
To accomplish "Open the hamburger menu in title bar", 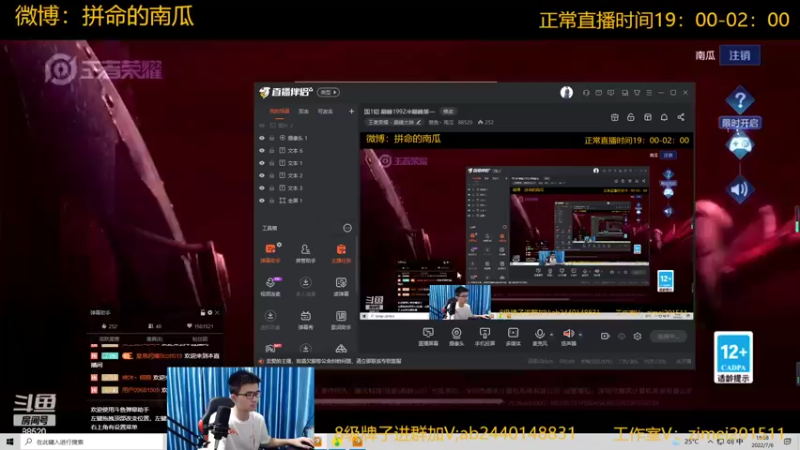I will point(649,93).
